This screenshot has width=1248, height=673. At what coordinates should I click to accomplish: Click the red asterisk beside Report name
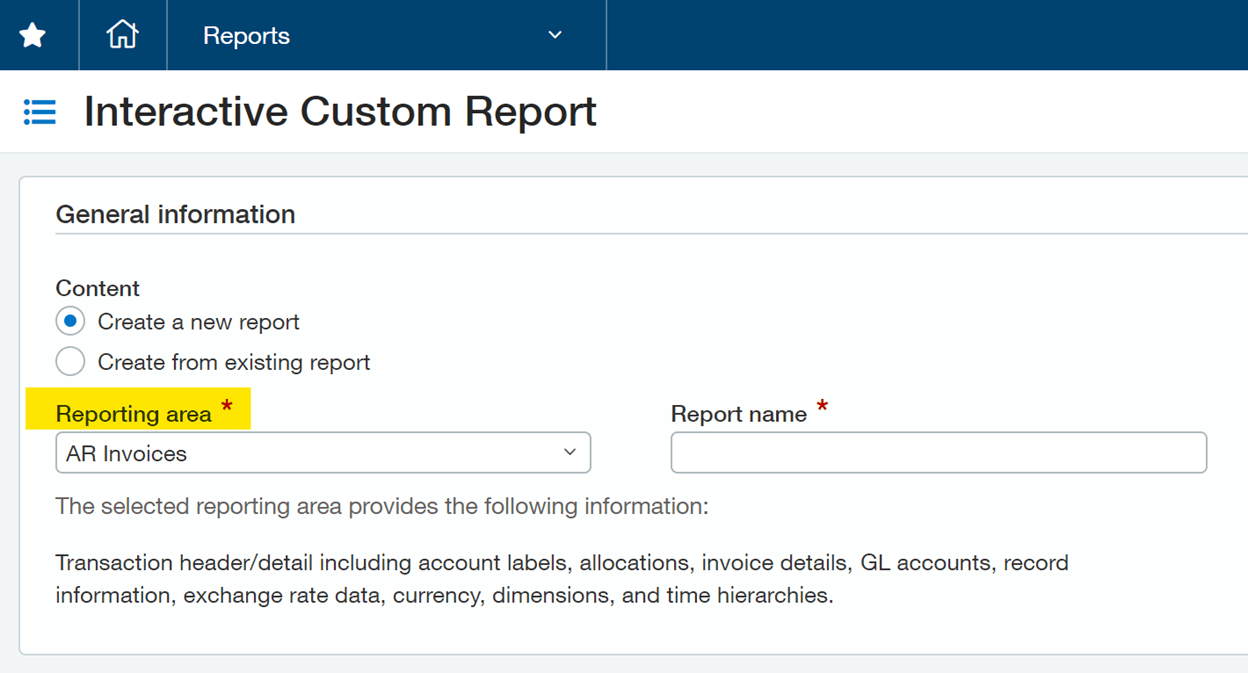822,408
